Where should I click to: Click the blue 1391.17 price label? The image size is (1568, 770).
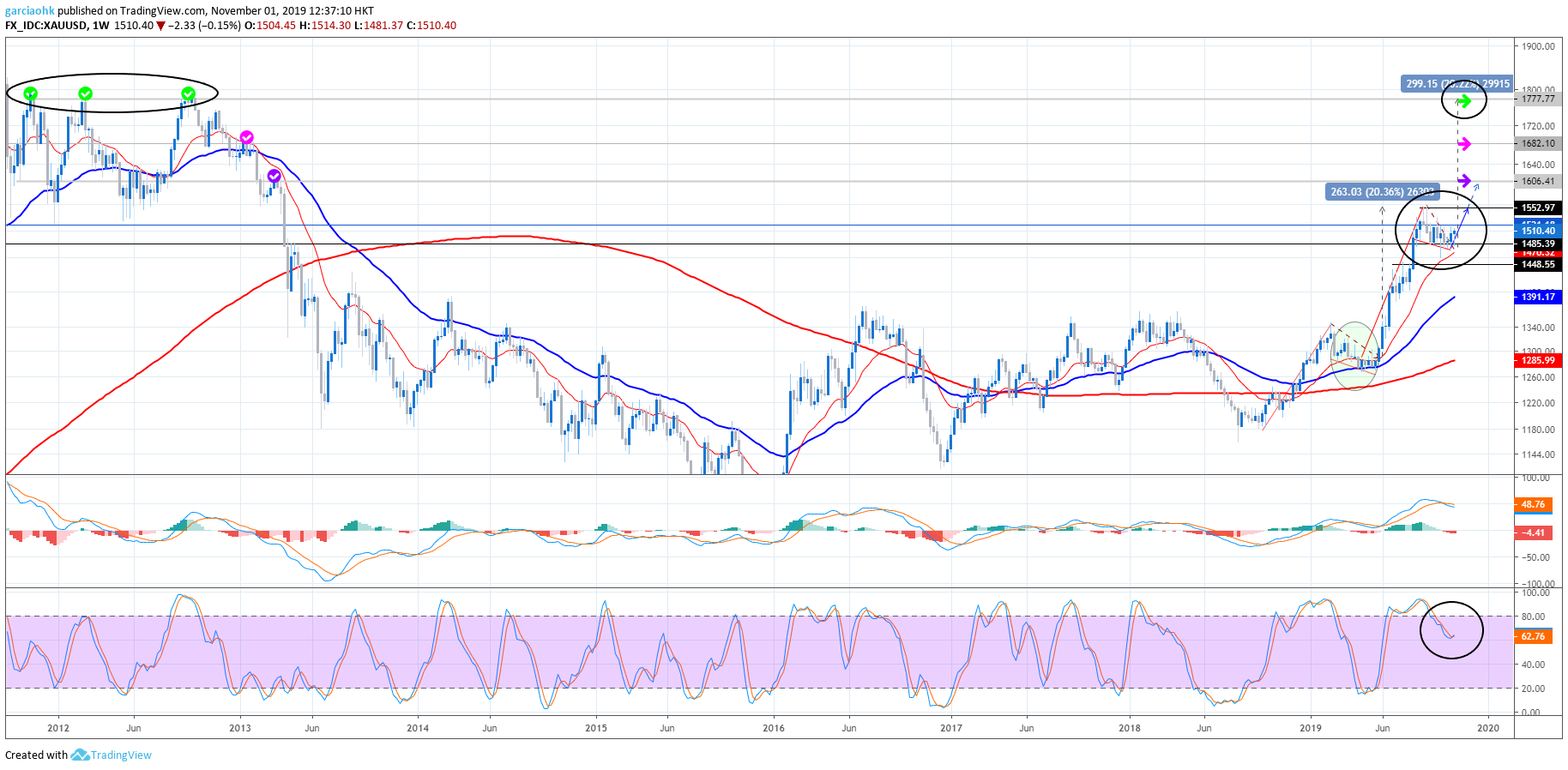1537,297
